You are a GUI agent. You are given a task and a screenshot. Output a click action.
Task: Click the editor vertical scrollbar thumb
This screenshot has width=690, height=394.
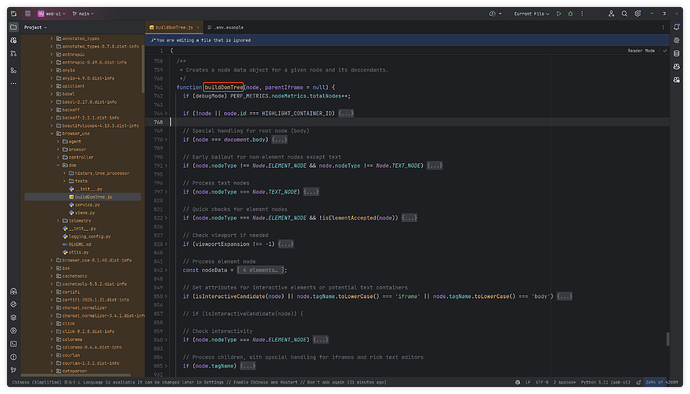[668, 339]
